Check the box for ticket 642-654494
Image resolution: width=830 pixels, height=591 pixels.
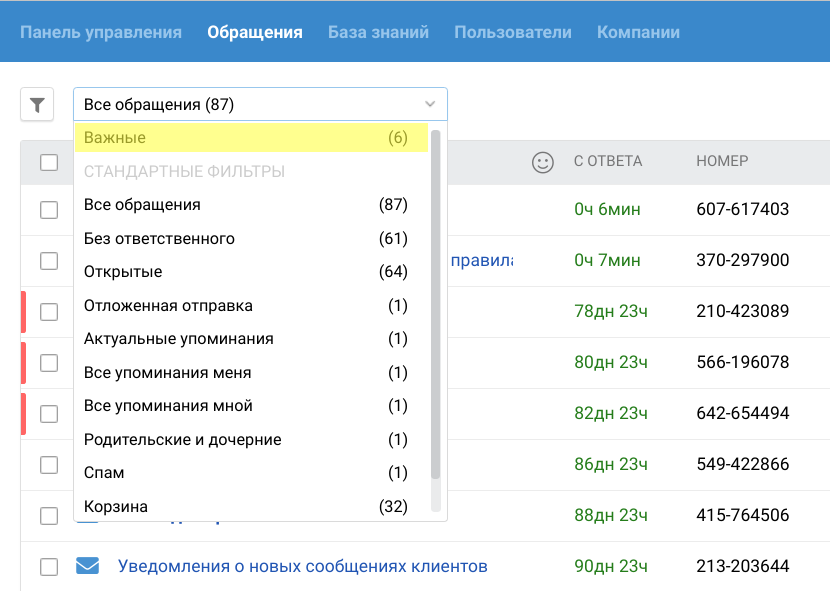coord(49,414)
